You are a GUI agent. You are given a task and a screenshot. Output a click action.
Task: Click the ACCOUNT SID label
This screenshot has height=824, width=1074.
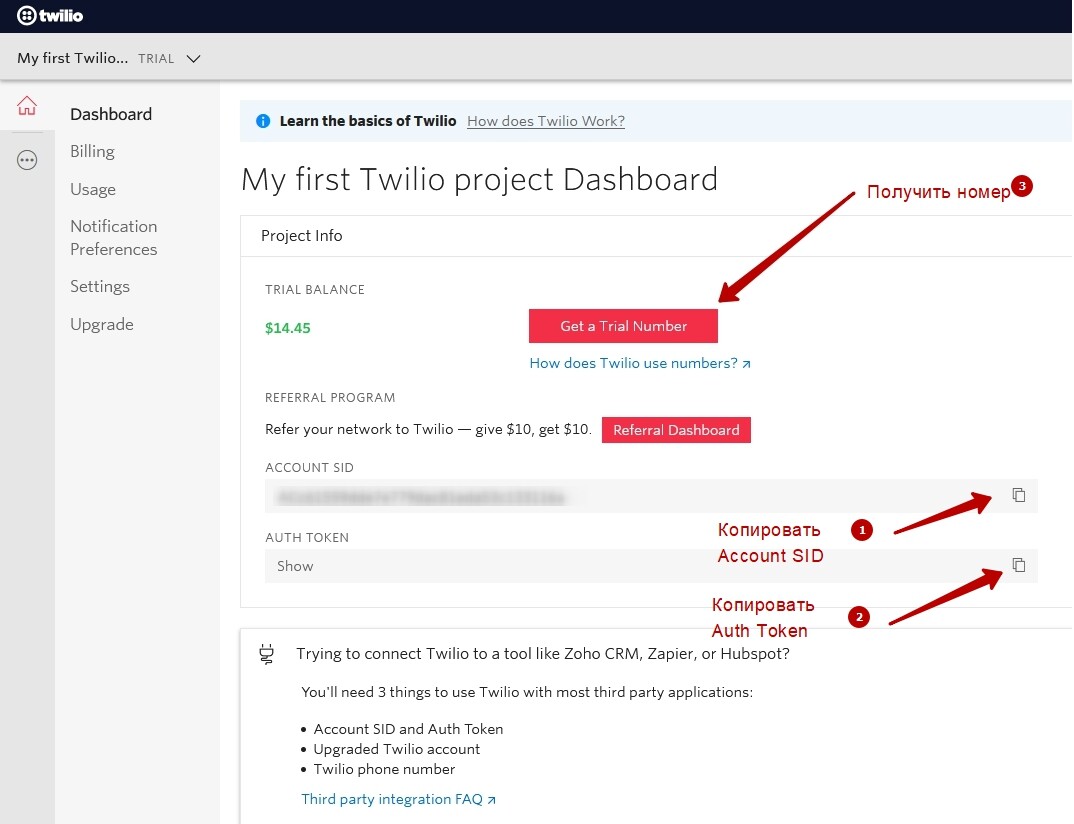[310, 468]
